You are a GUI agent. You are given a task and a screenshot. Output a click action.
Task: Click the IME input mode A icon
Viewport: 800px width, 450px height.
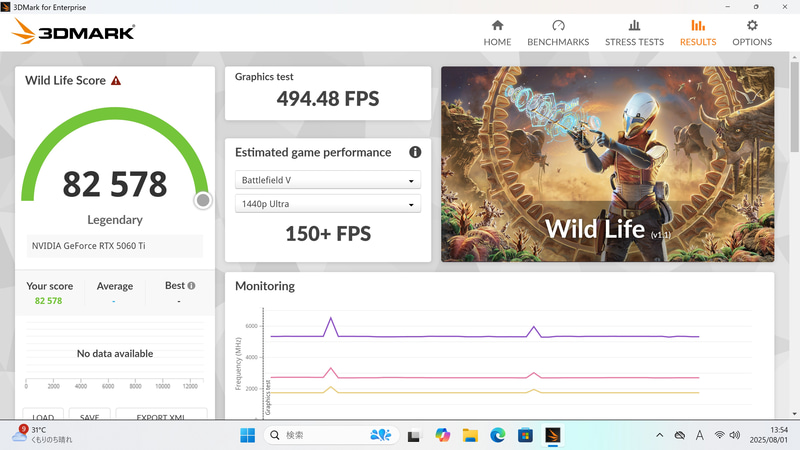tap(699, 435)
